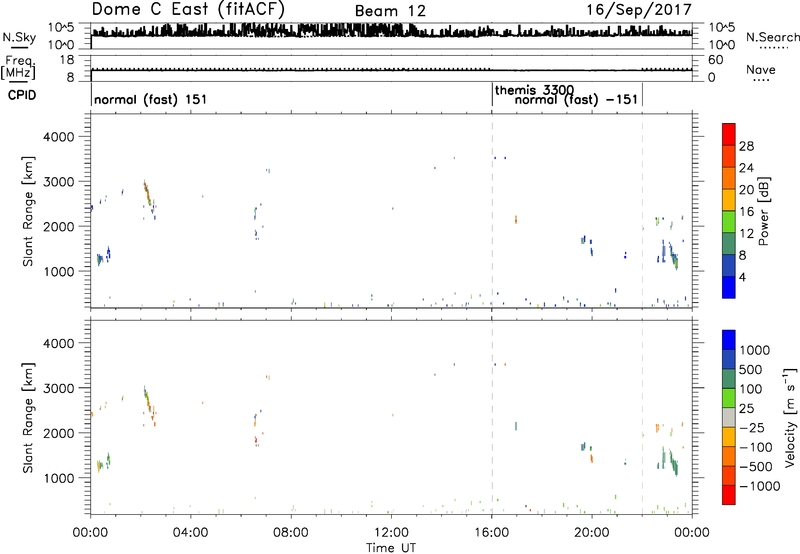The width and height of the screenshot is (800, 554).
Task: Click the power echo streak near 02:00
Action: tap(147, 194)
